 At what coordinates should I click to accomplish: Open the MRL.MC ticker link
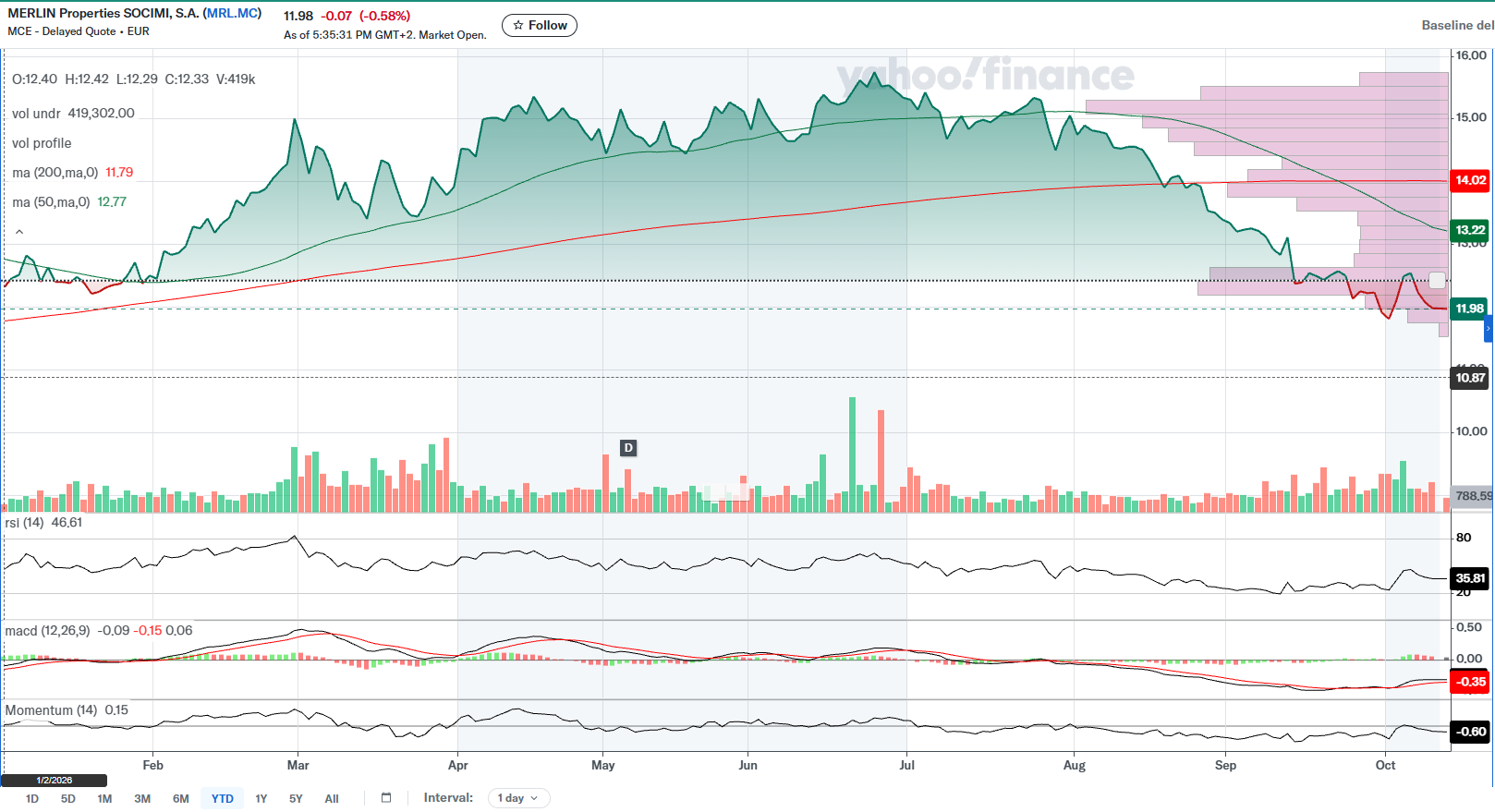[x=233, y=14]
